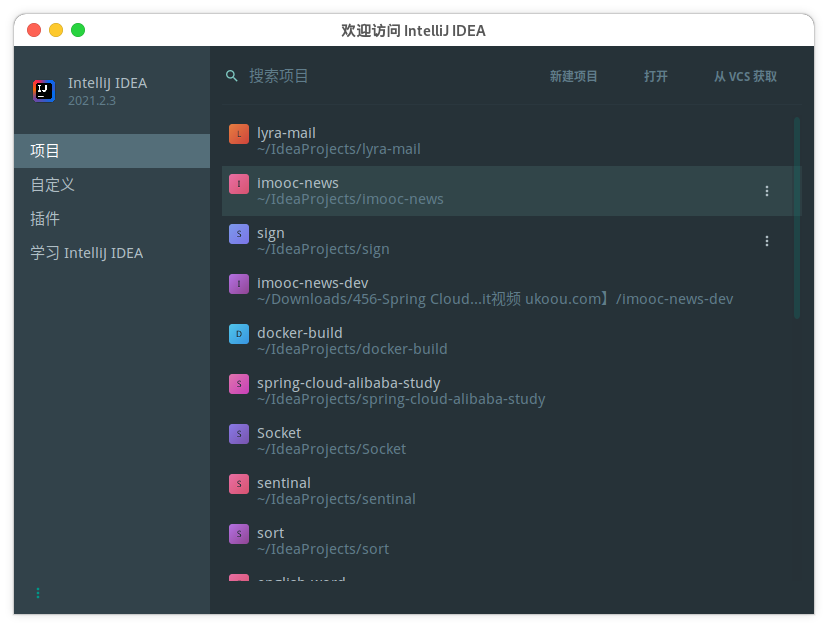Click the lyra-mail project icon
Viewport: 828px width, 628px height.
click(239, 134)
